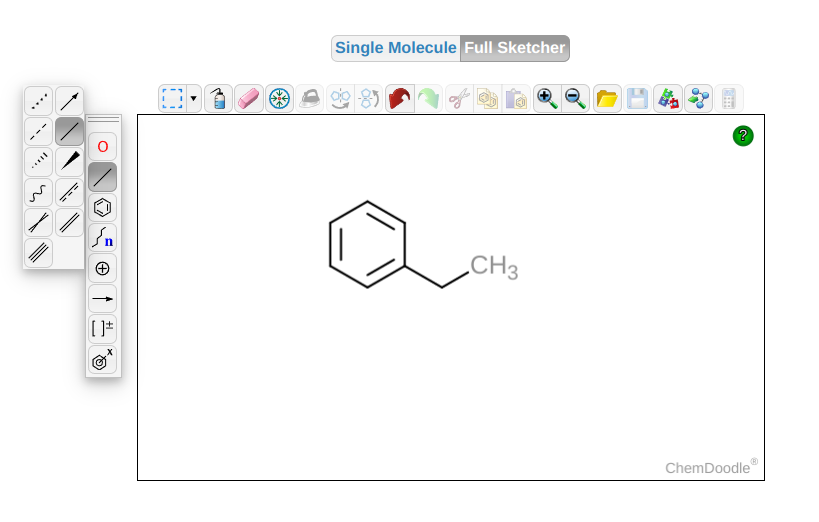Open the green help question mark
819x522 pixels.
click(743, 136)
